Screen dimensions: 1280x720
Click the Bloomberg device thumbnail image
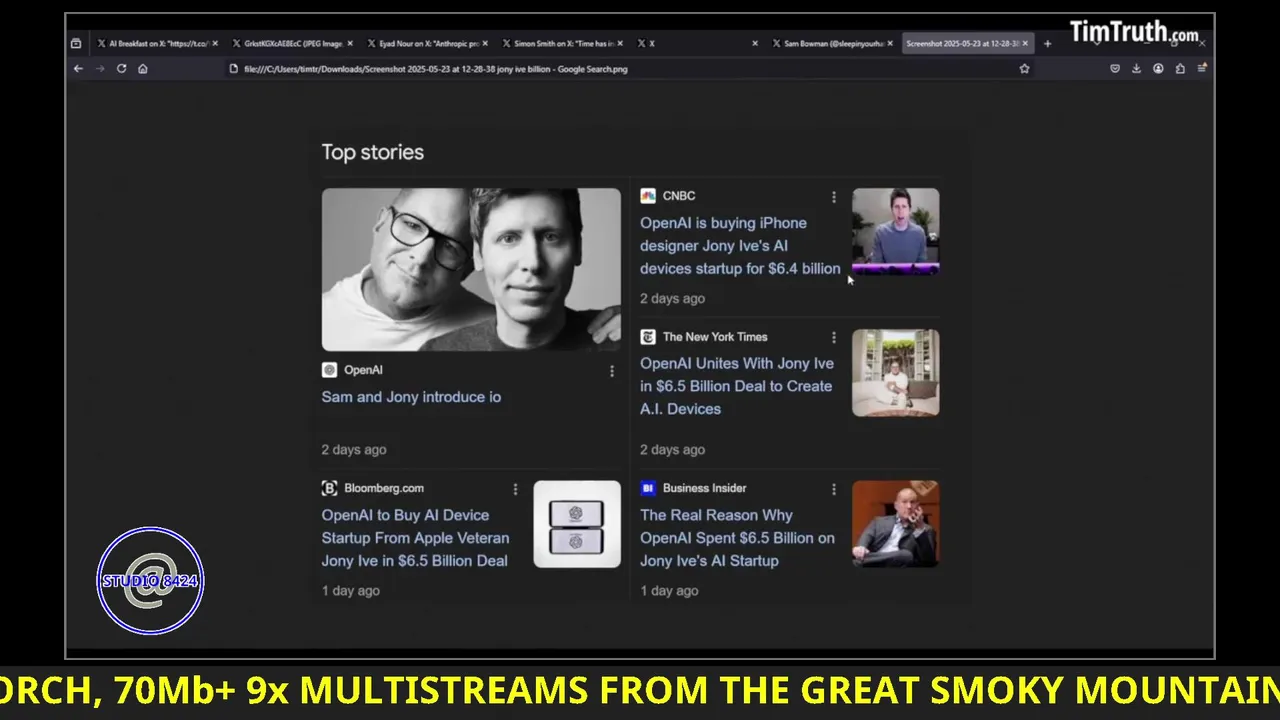577,524
